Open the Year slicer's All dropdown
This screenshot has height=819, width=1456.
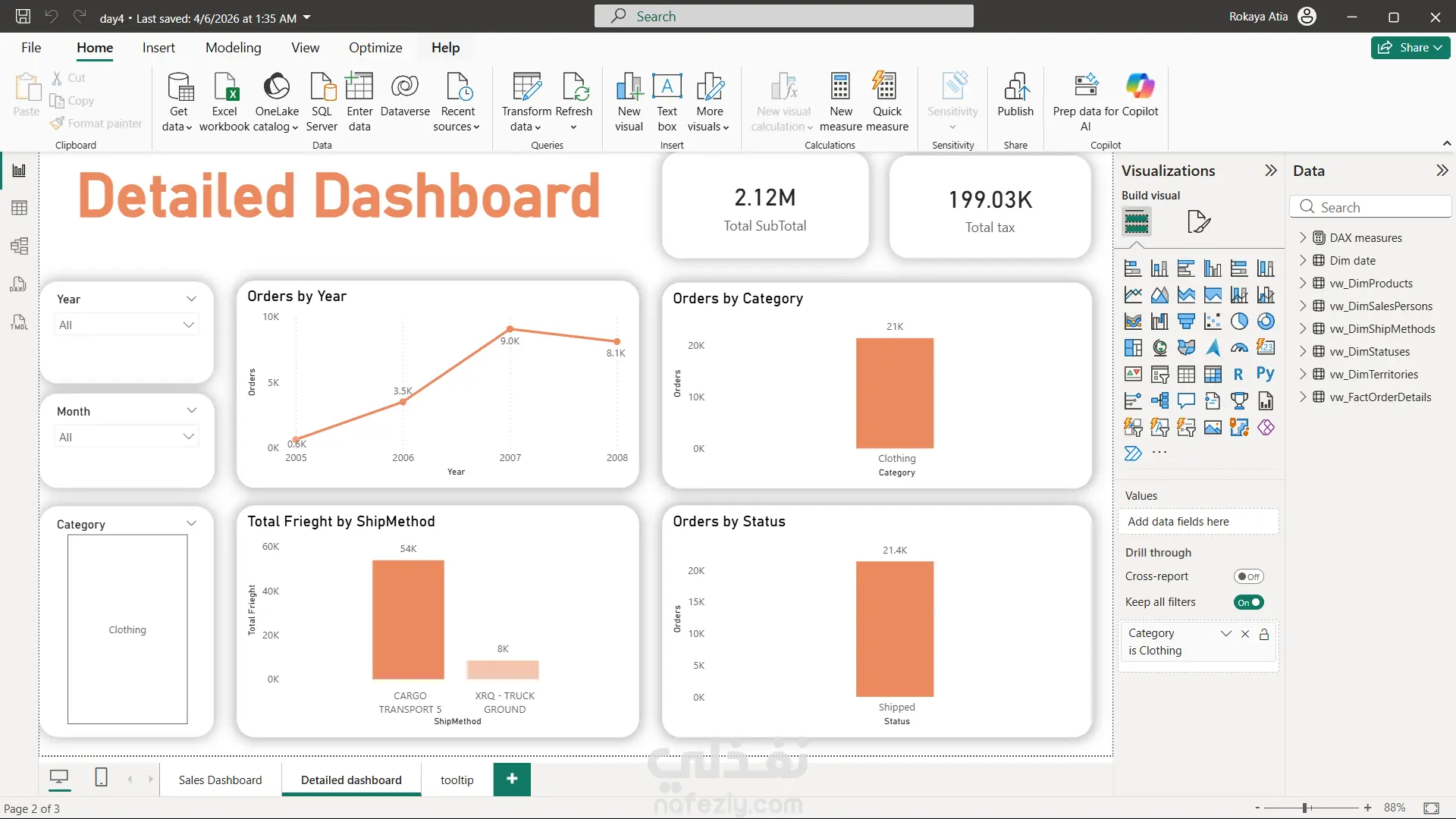[x=127, y=325]
